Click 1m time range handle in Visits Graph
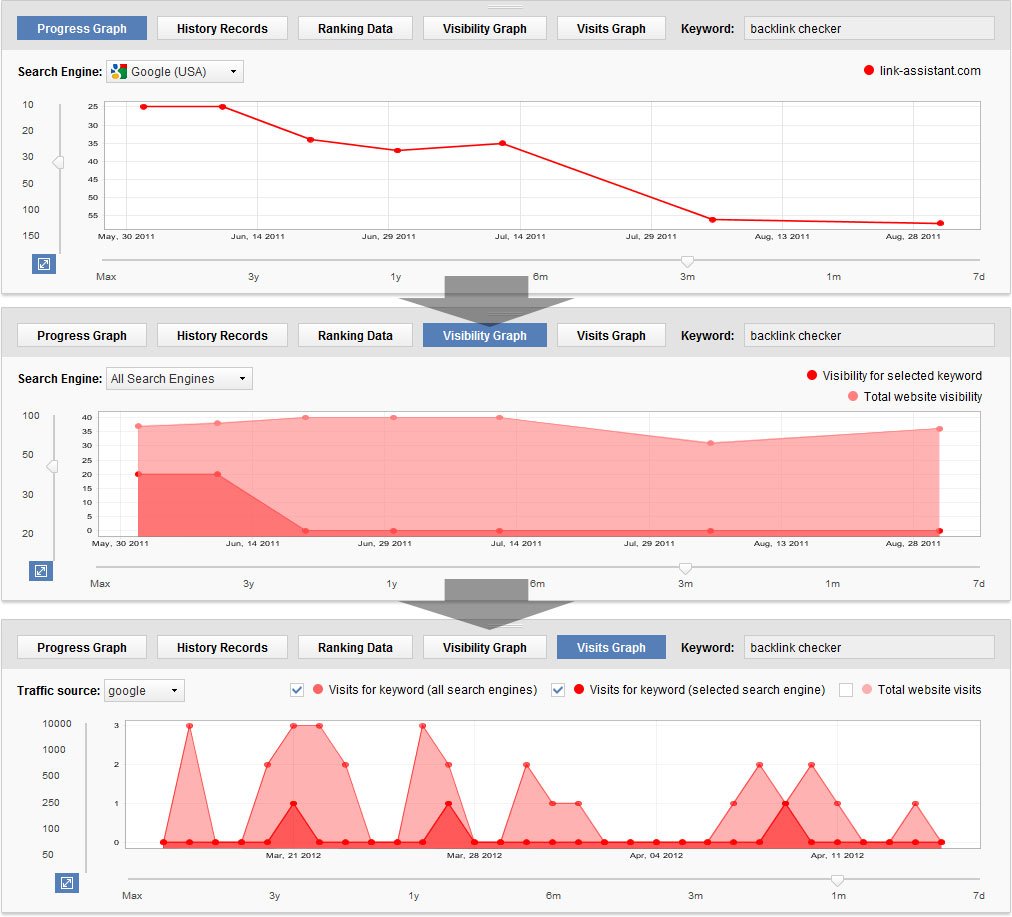 point(837,880)
